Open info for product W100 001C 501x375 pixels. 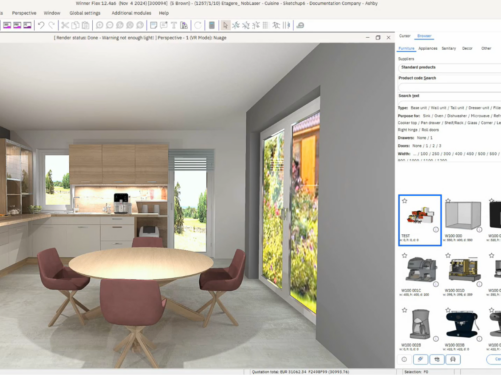click(x=436, y=284)
